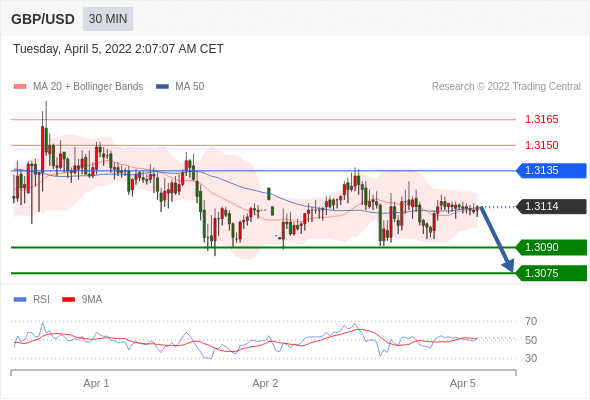
Task: Select the green 1.3075 support tag
Action: (x=551, y=273)
